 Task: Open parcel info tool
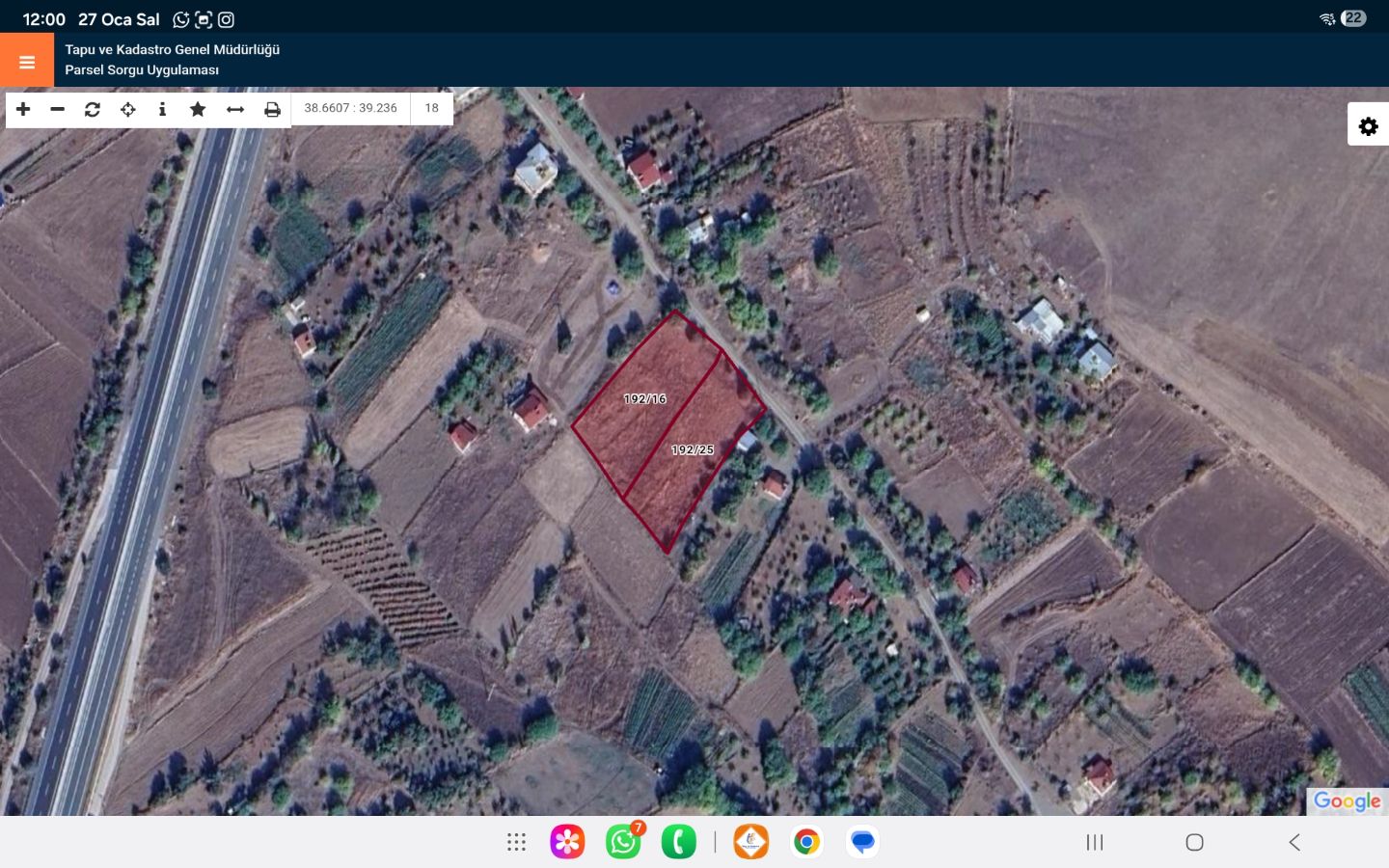tap(162, 109)
